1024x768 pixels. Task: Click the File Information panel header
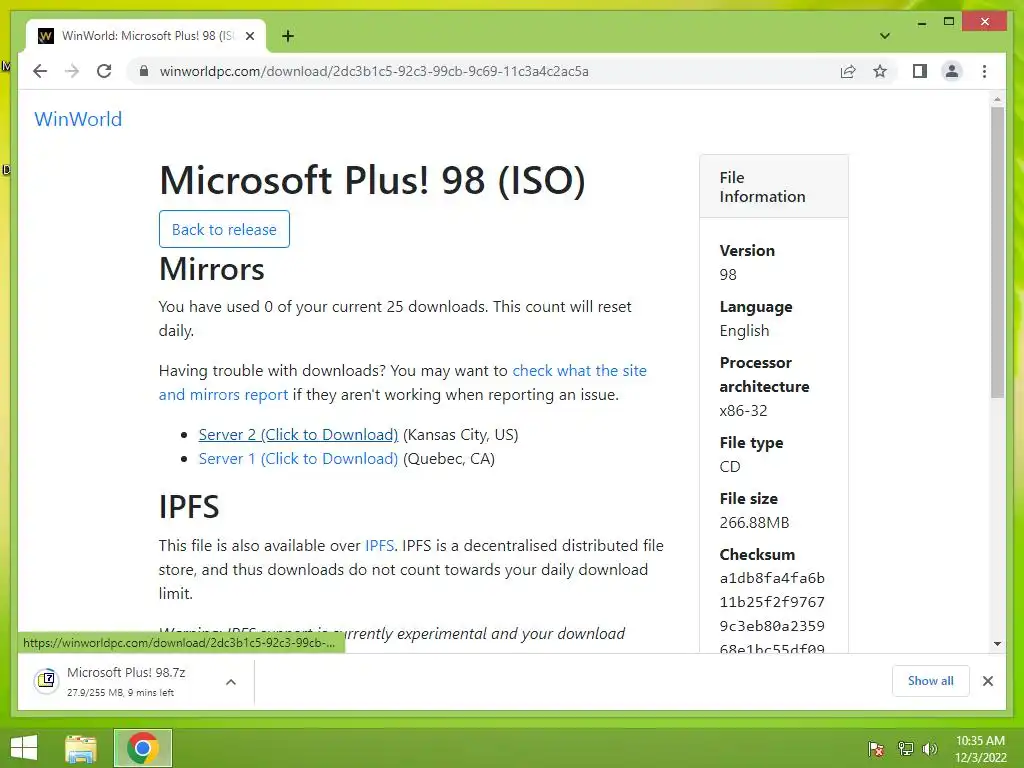(774, 187)
